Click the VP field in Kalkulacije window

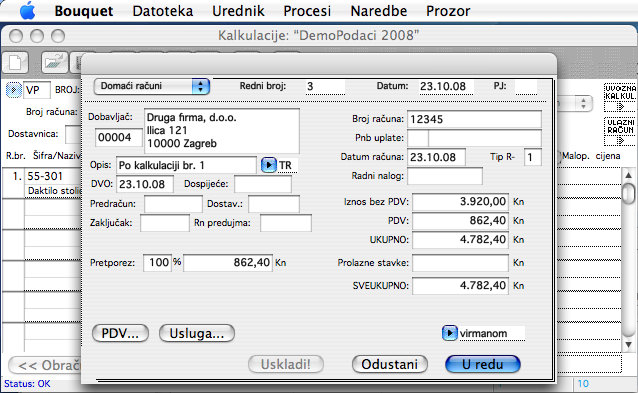37,90
